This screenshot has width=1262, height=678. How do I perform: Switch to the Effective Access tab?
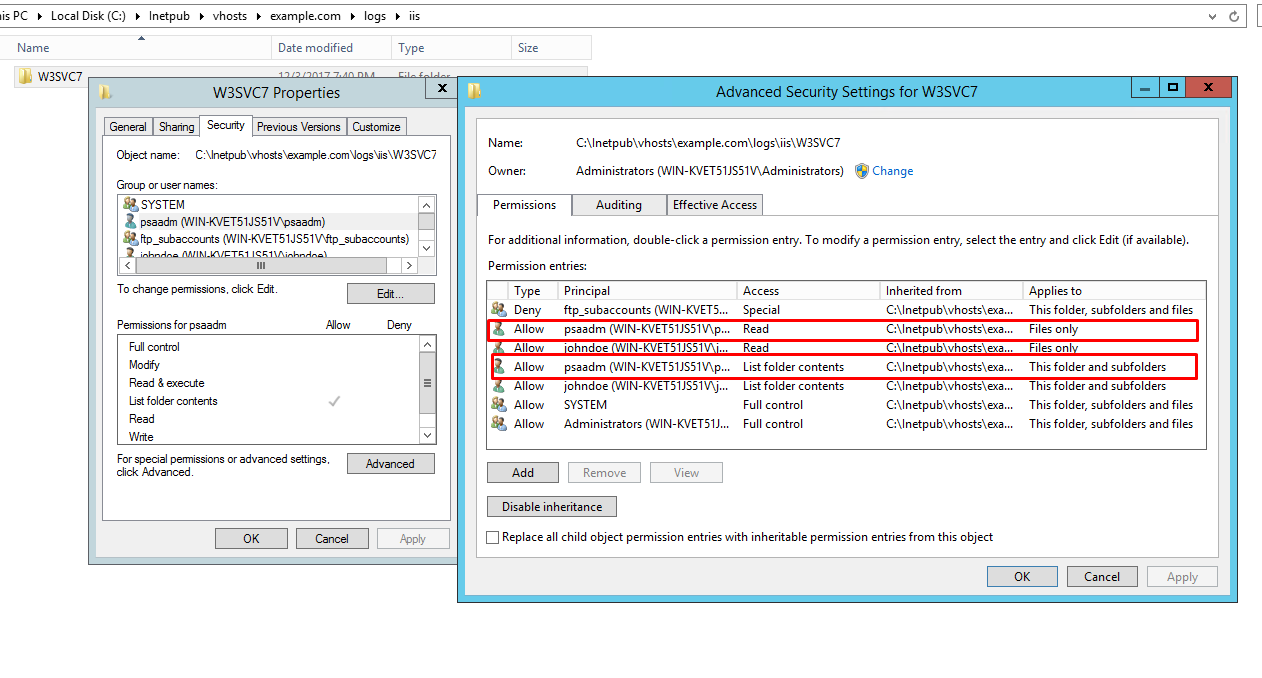click(x=714, y=205)
